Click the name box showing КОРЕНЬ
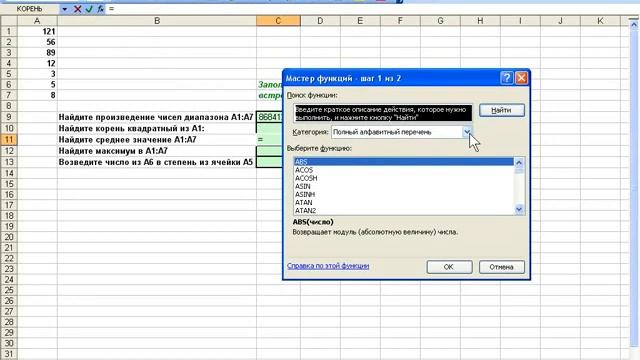Image resolution: width=640 pixels, height=360 pixels. coord(31,9)
